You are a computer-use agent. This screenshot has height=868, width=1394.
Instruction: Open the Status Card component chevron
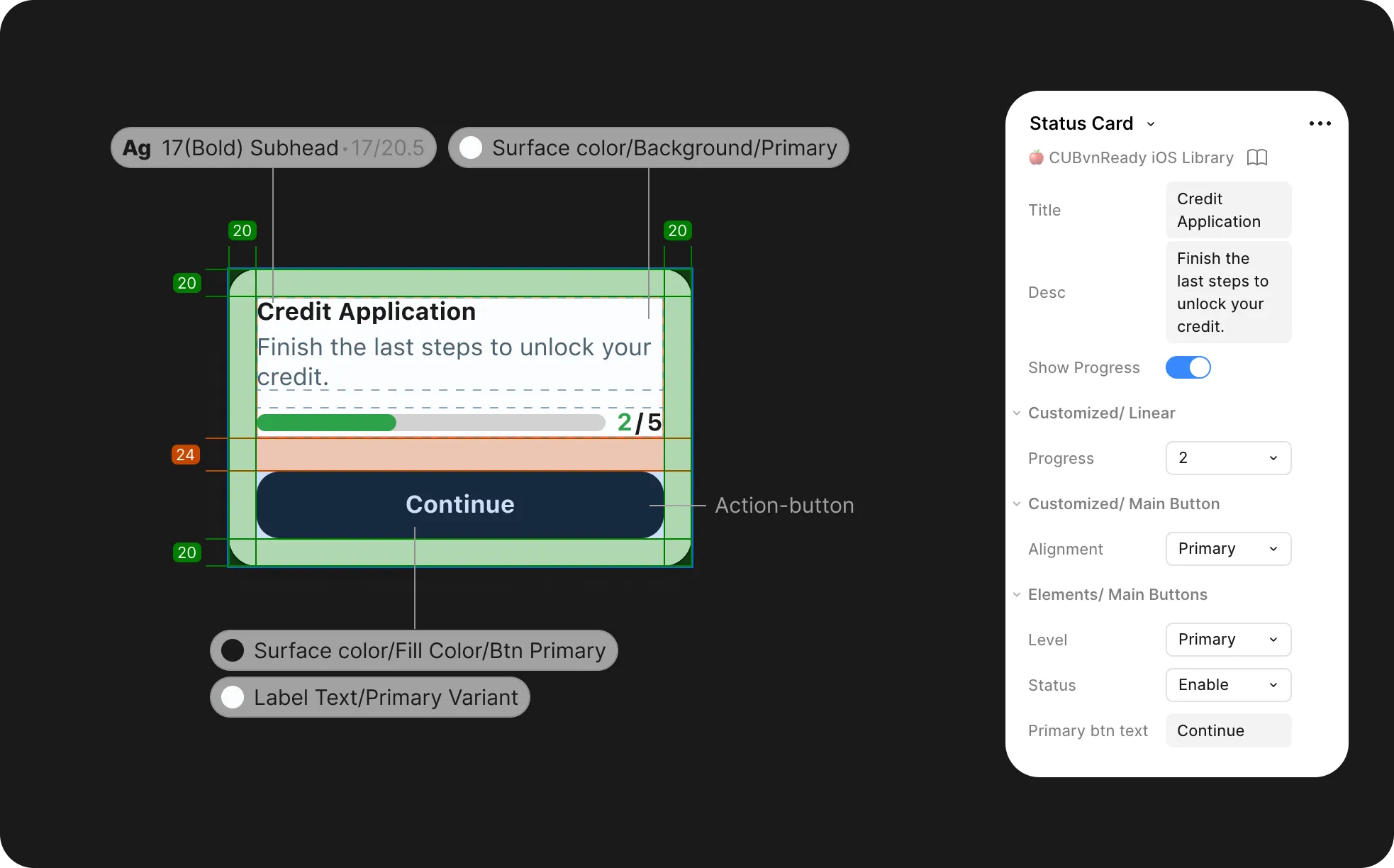1151,124
